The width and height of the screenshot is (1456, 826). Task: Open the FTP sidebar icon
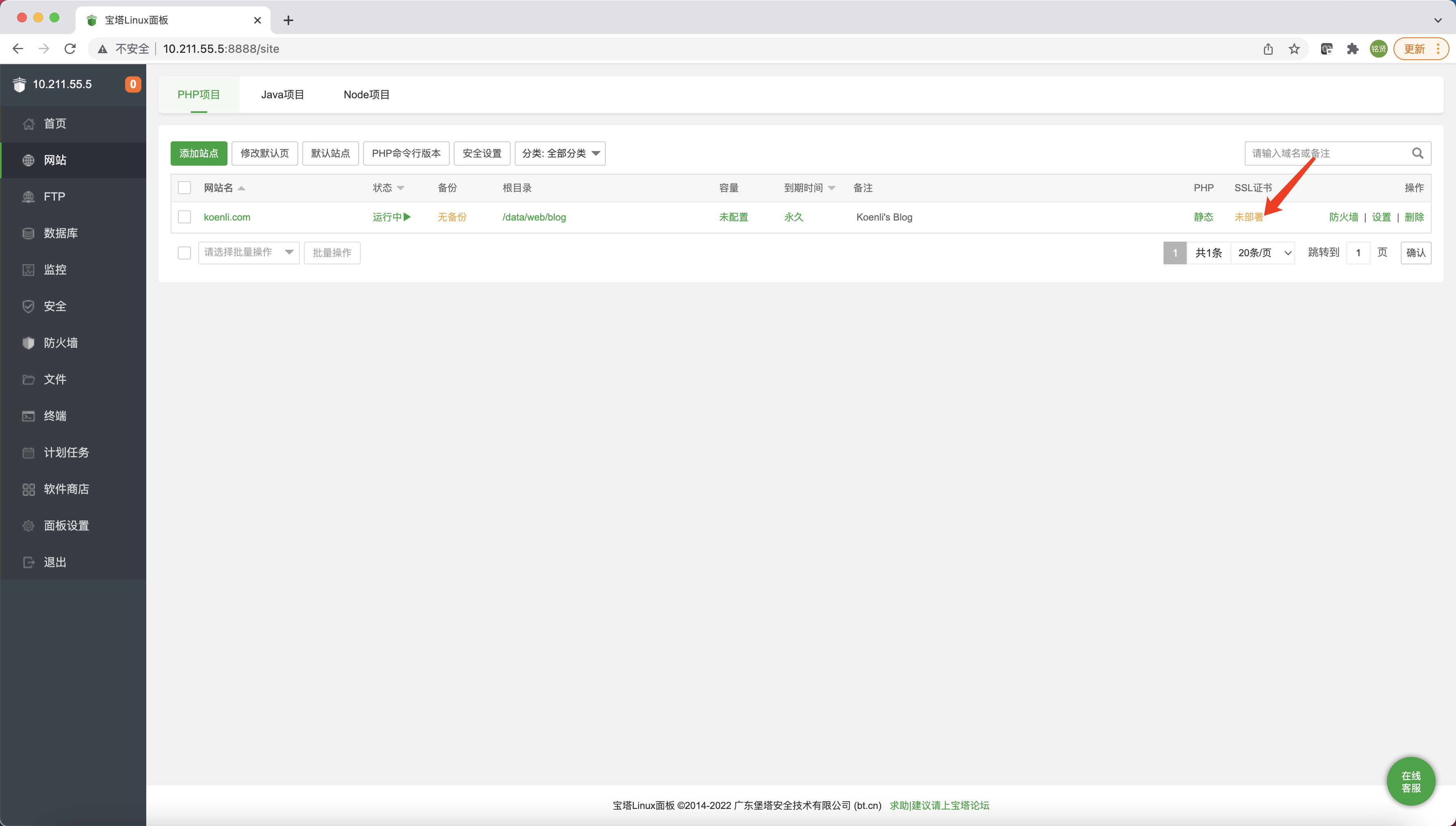[28, 197]
